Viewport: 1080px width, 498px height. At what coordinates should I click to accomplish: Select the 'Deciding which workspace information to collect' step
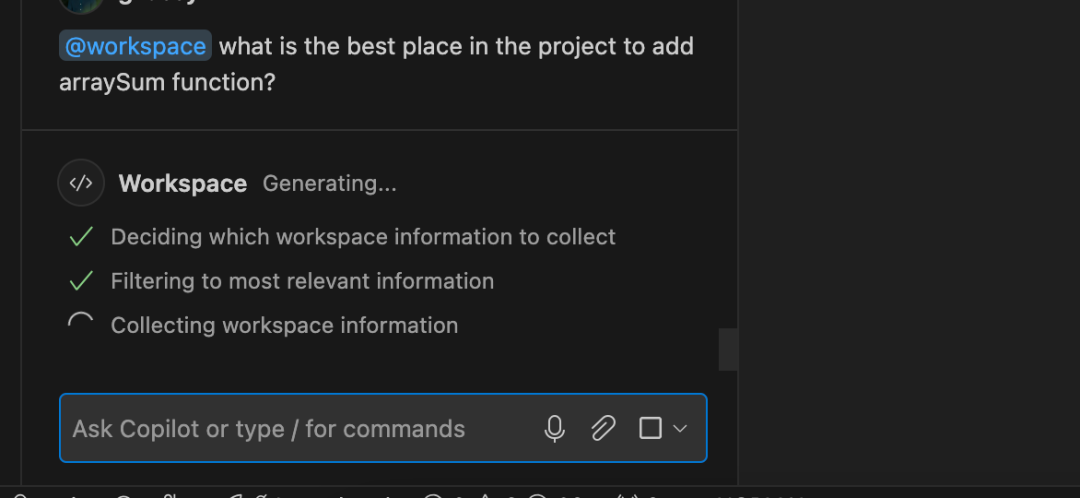coord(363,237)
